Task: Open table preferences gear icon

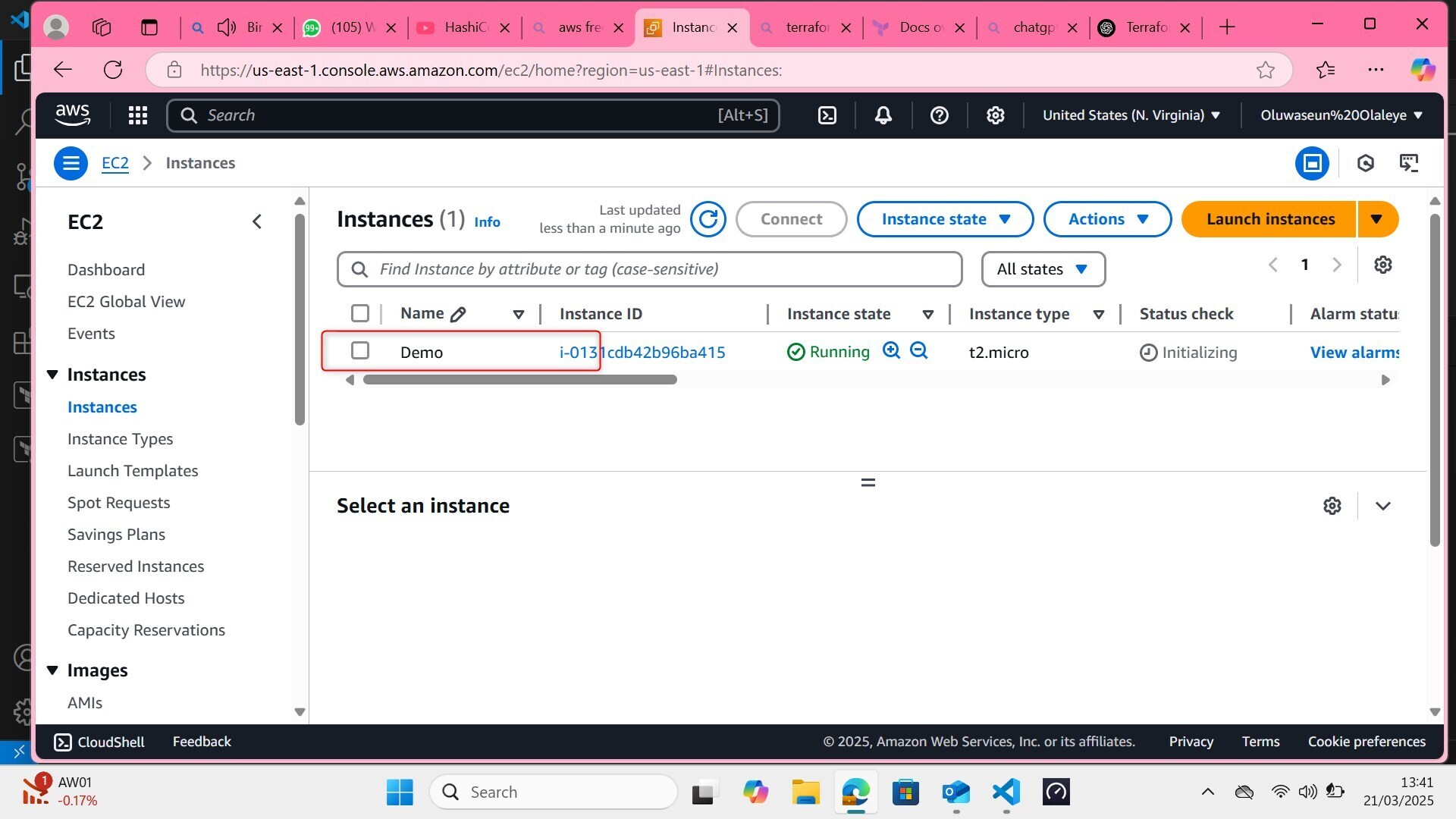Action: [1383, 265]
